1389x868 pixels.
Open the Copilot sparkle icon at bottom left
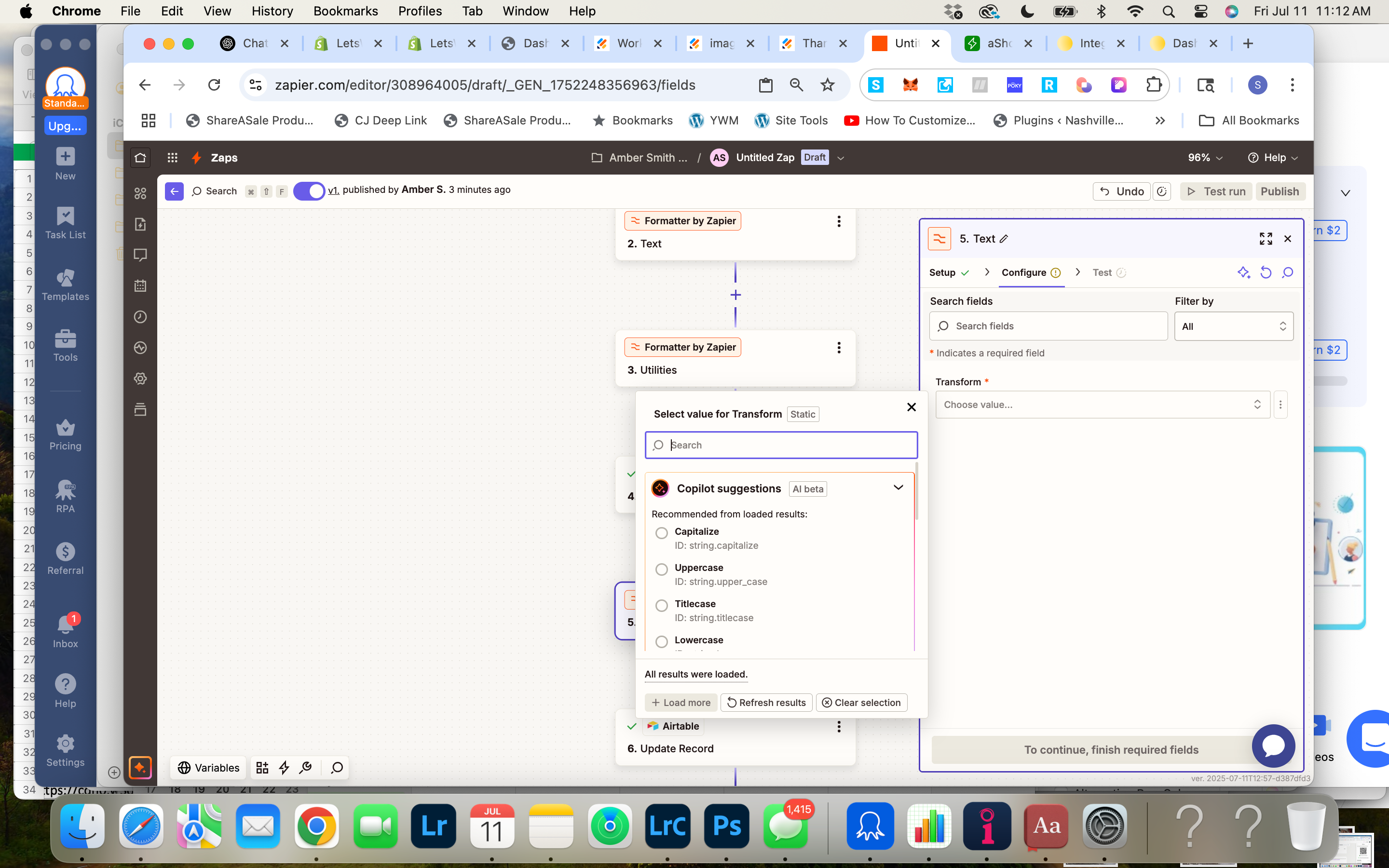[140, 768]
